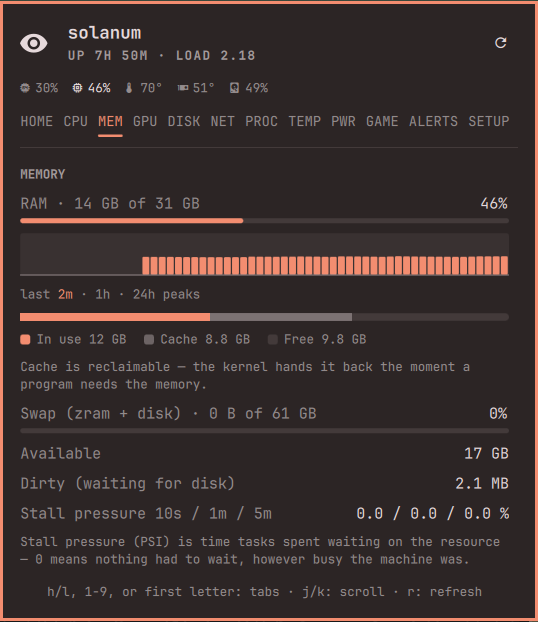This screenshot has width=538, height=622.
Task: Click the 'In use 12 GB' label
Action: click(x=82, y=340)
